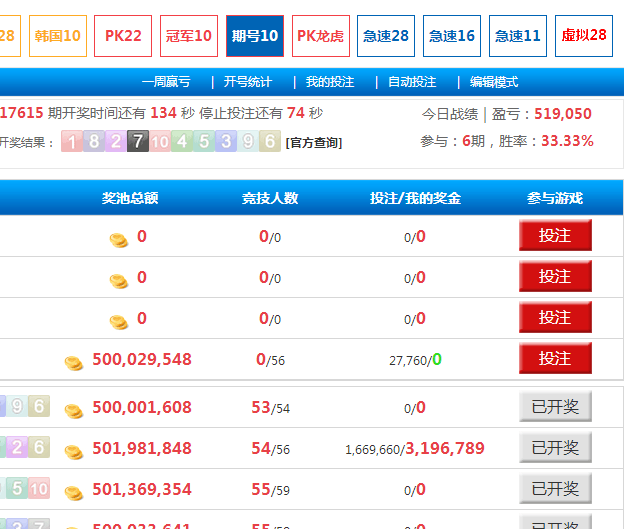Image resolution: width=642 pixels, height=529 pixels.
Task: Click dark result ball number 7
Action: pyautogui.click(x=138, y=141)
